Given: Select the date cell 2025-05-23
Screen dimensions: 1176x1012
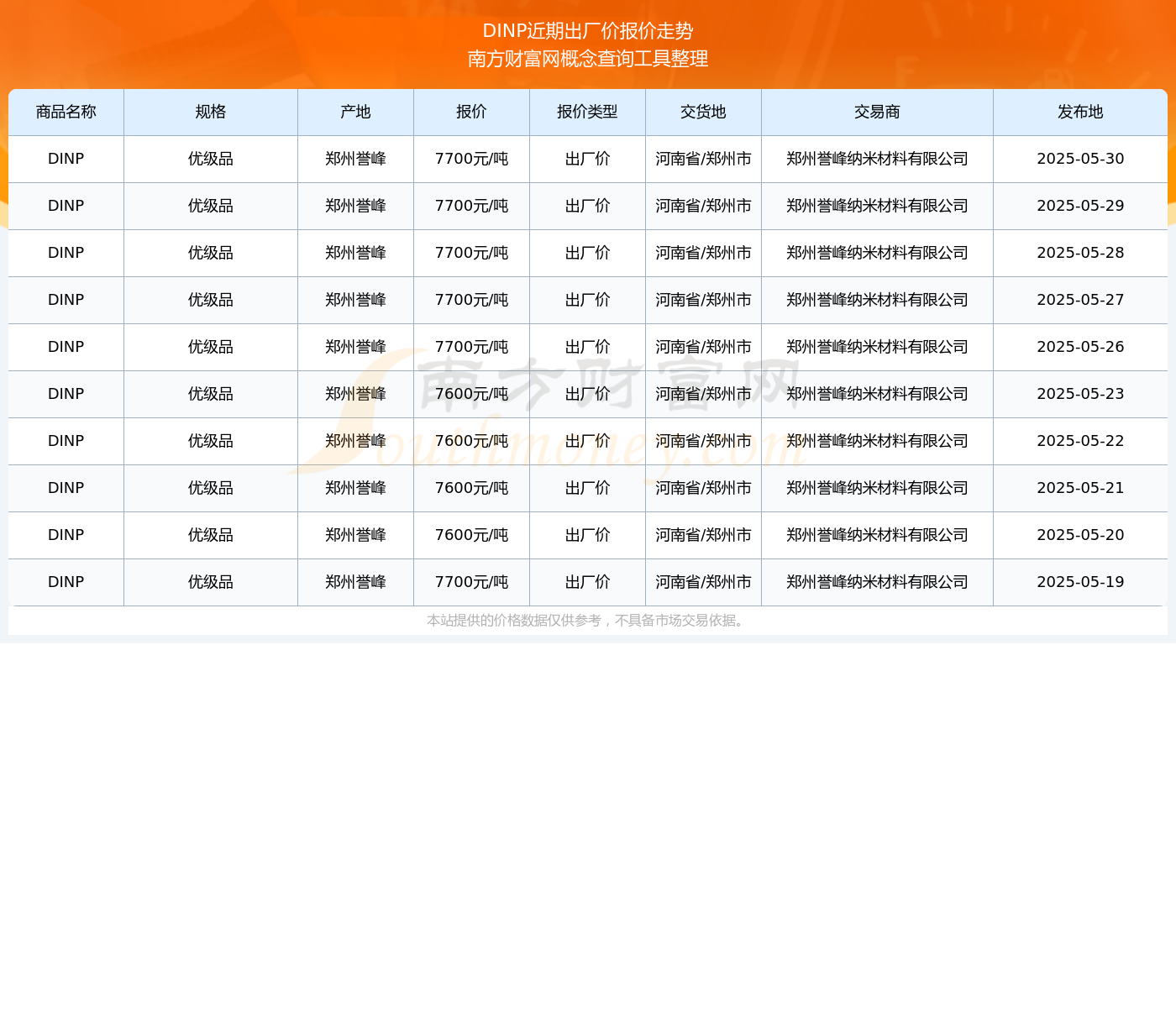Looking at the screenshot, I should tap(1080, 394).
